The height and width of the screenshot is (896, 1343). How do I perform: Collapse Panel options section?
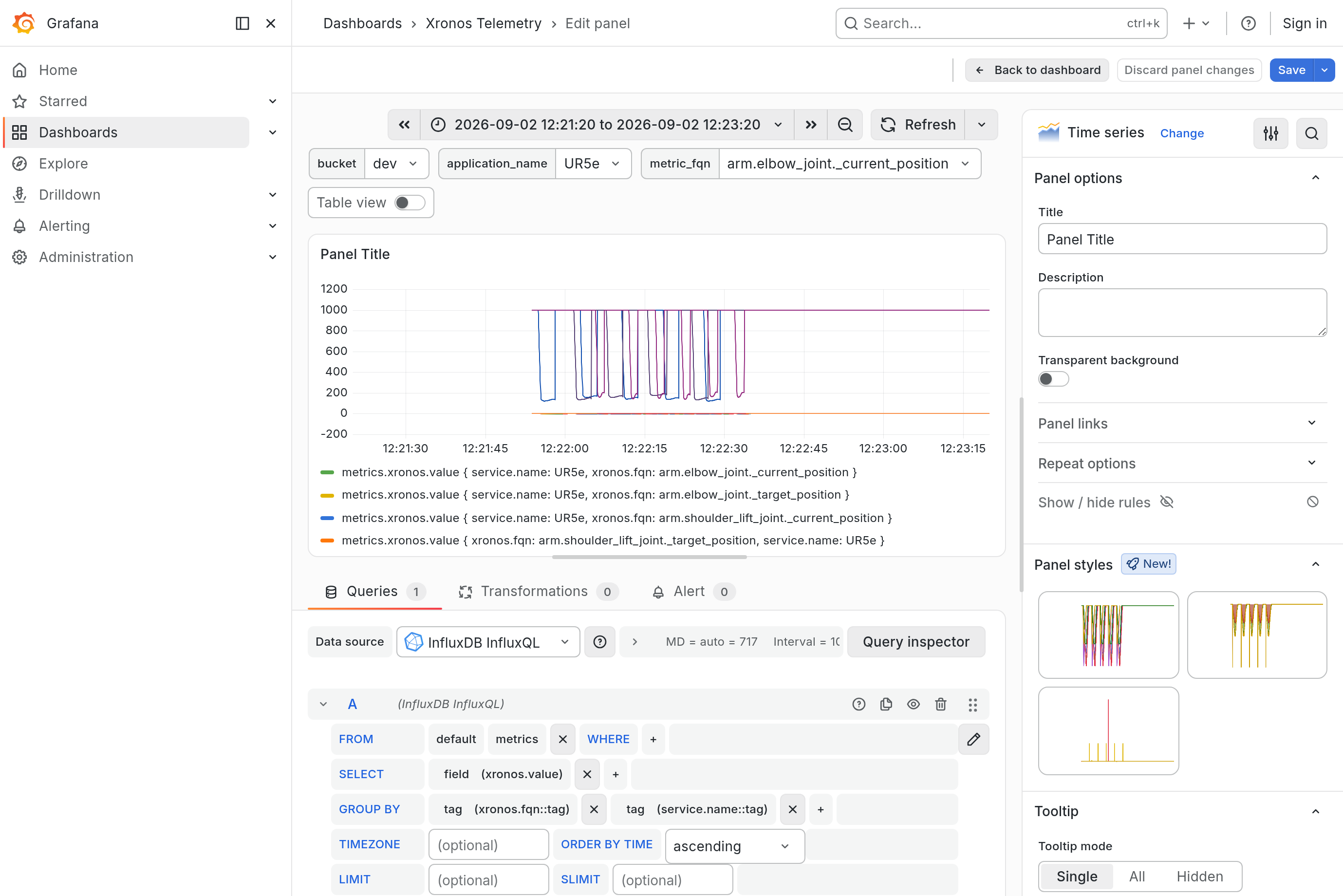1316,178
